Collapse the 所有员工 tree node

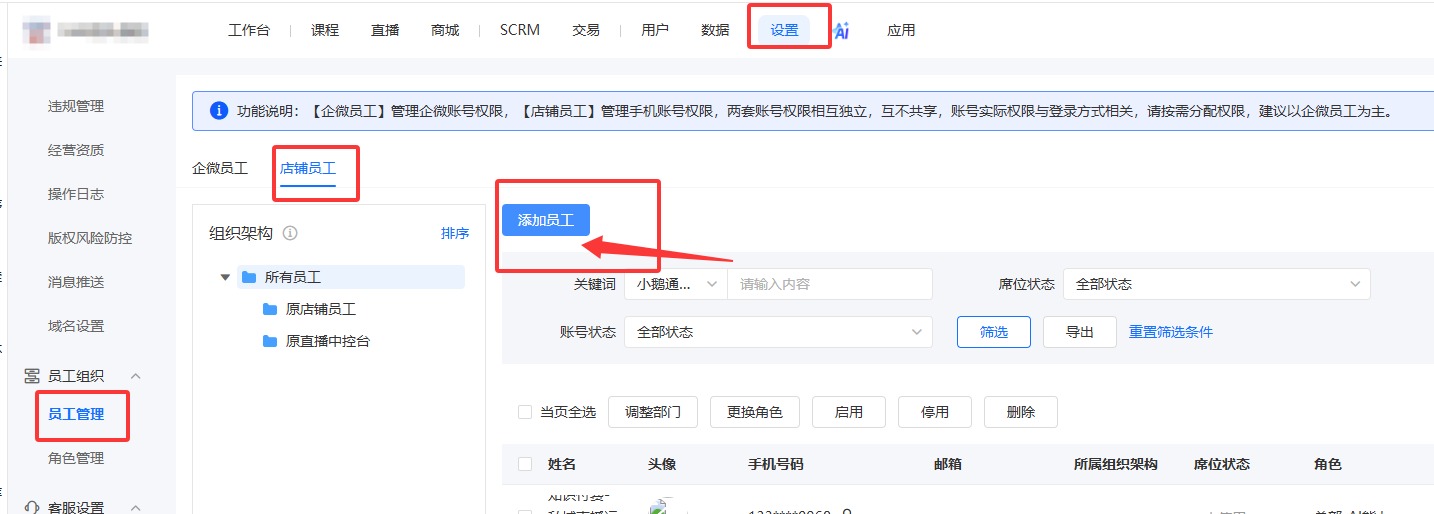[225, 277]
